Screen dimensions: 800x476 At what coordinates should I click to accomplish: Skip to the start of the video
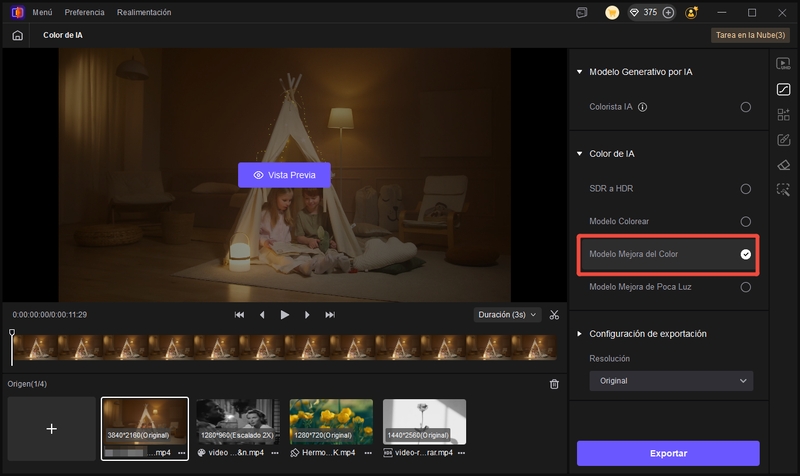tap(240, 315)
